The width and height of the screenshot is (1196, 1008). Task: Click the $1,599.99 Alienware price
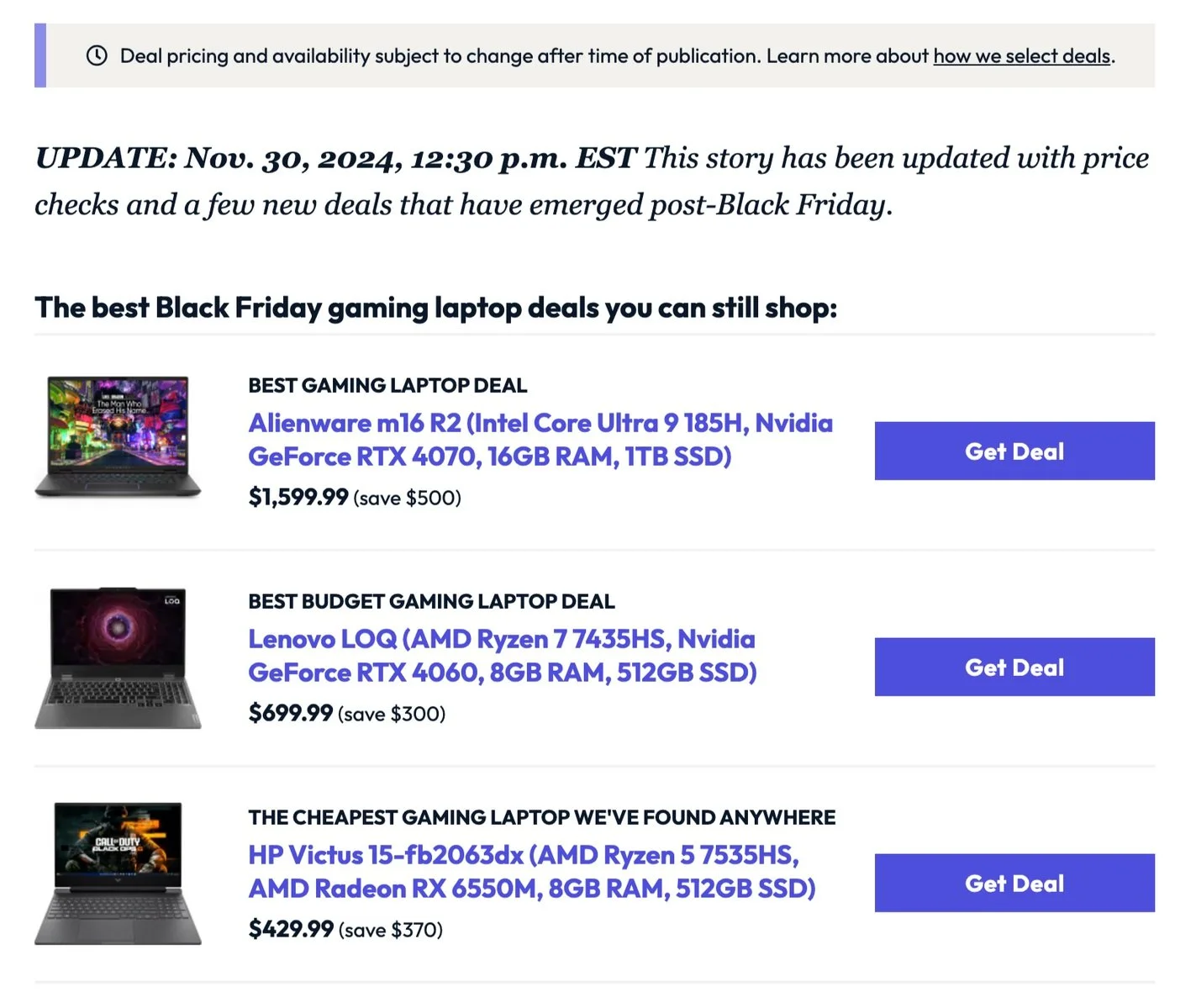coord(298,497)
